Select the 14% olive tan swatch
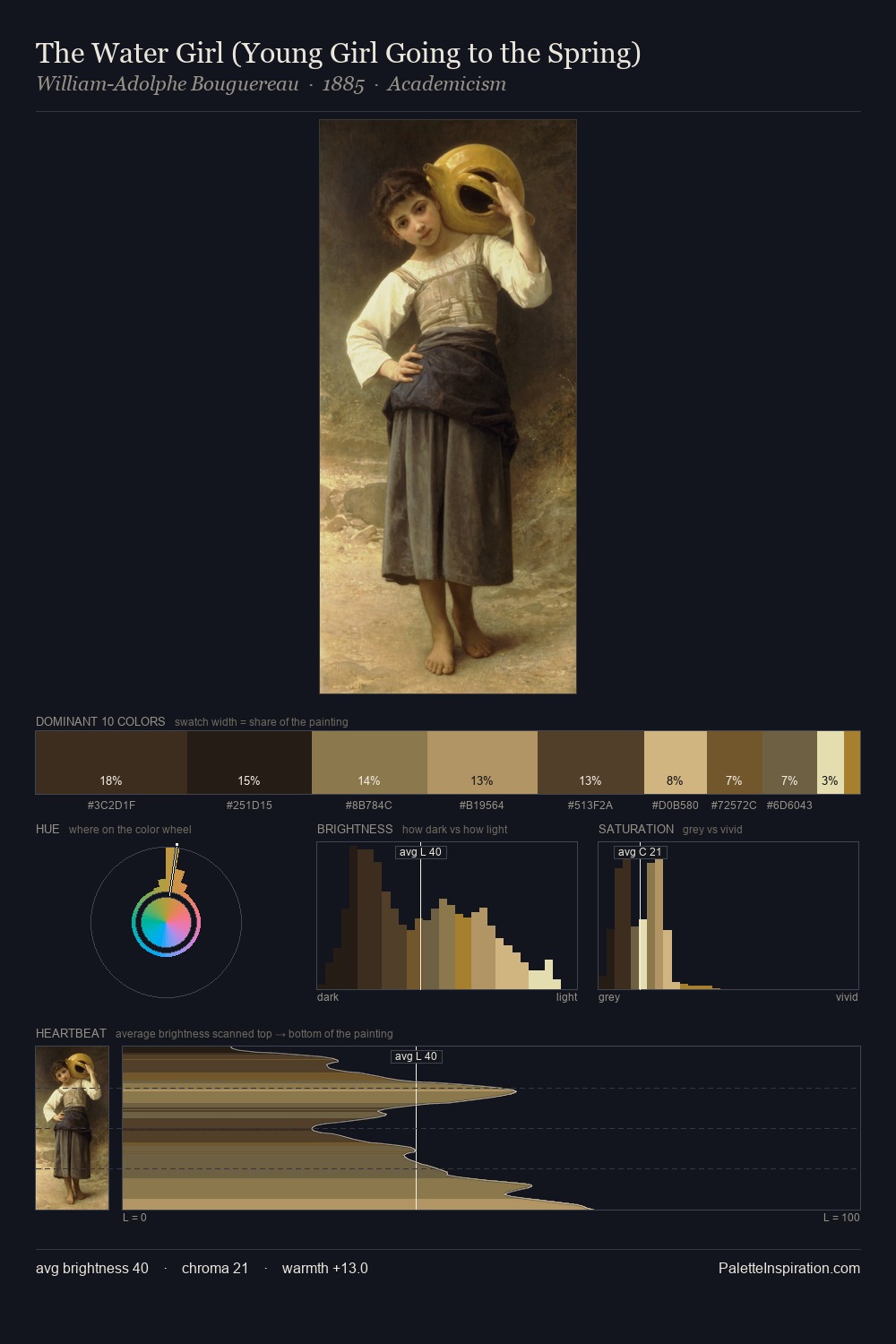 coord(369,762)
